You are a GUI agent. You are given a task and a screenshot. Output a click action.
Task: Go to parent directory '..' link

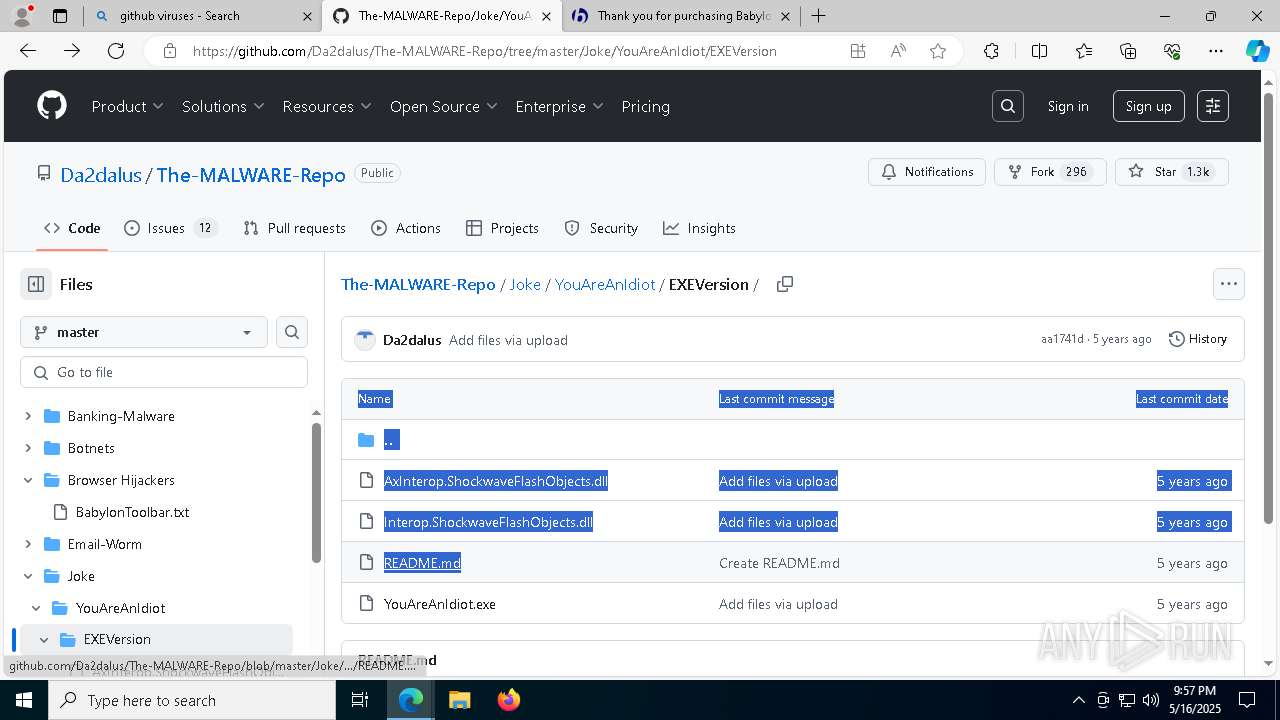coord(391,440)
